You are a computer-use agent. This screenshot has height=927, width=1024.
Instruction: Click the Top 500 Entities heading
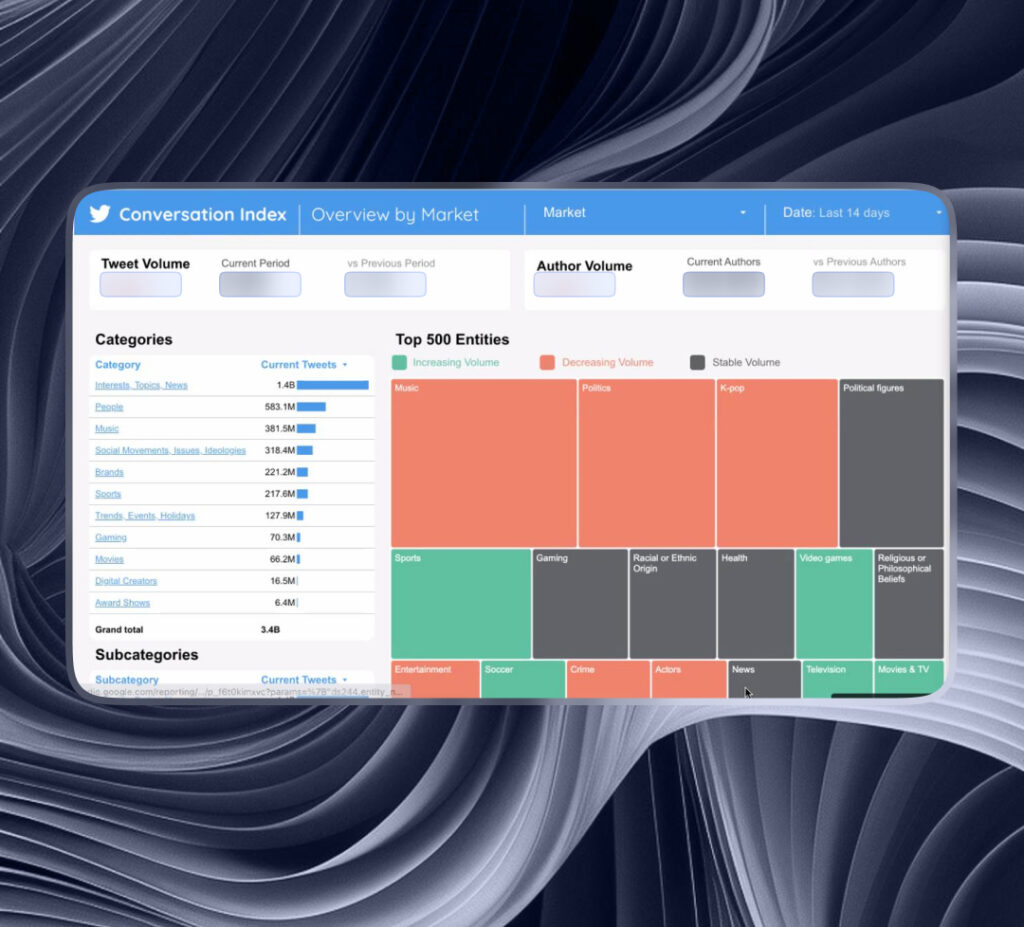pyautogui.click(x=452, y=340)
